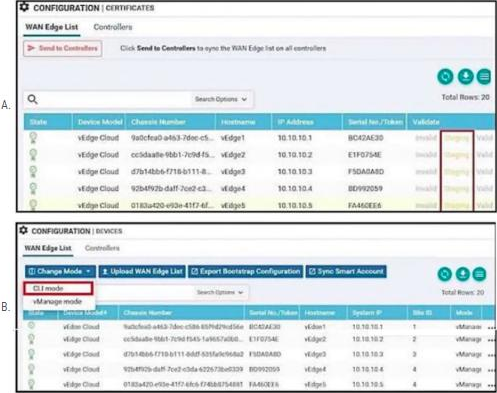Image resolution: width=497 pixels, height=393 pixels.
Task: Set vEdge3 certificate to Valid
Action: [x=485, y=172]
